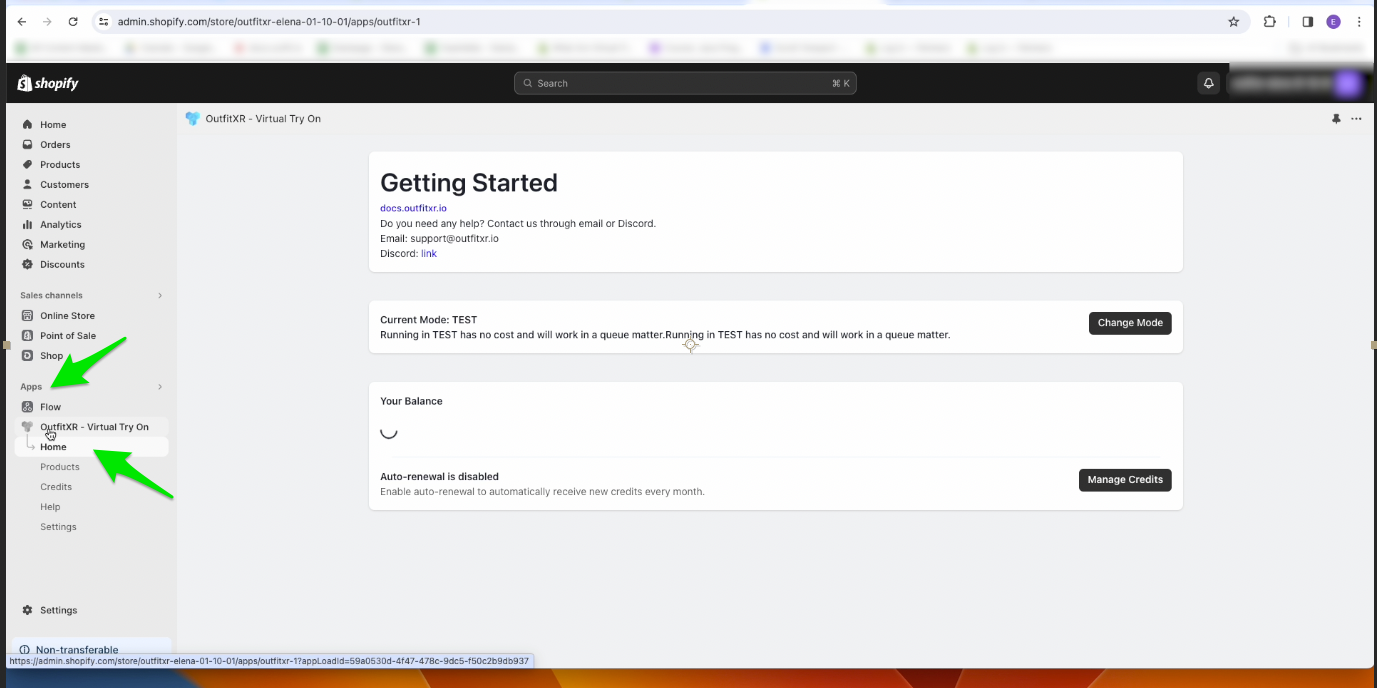Expand the Apps section chevron
Image resolution: width=1377 pixels, height=688 pixels.
coord(160,387)
